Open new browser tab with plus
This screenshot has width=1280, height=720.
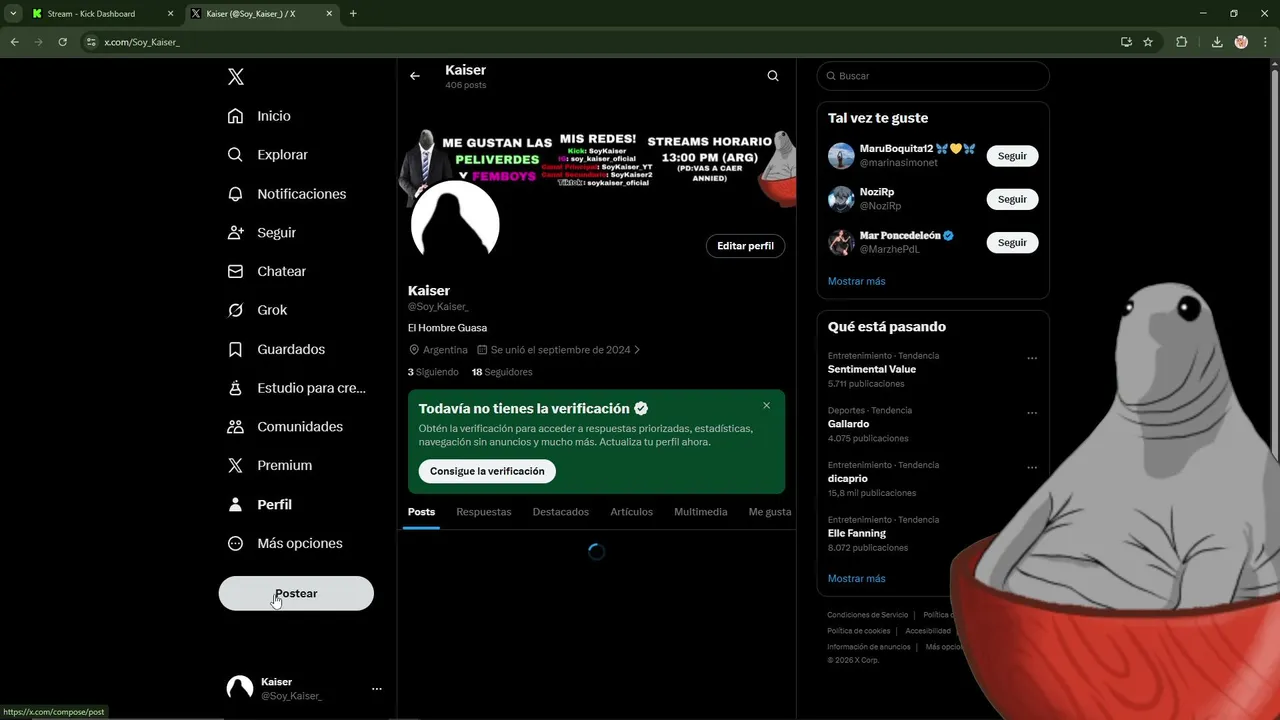353,14
